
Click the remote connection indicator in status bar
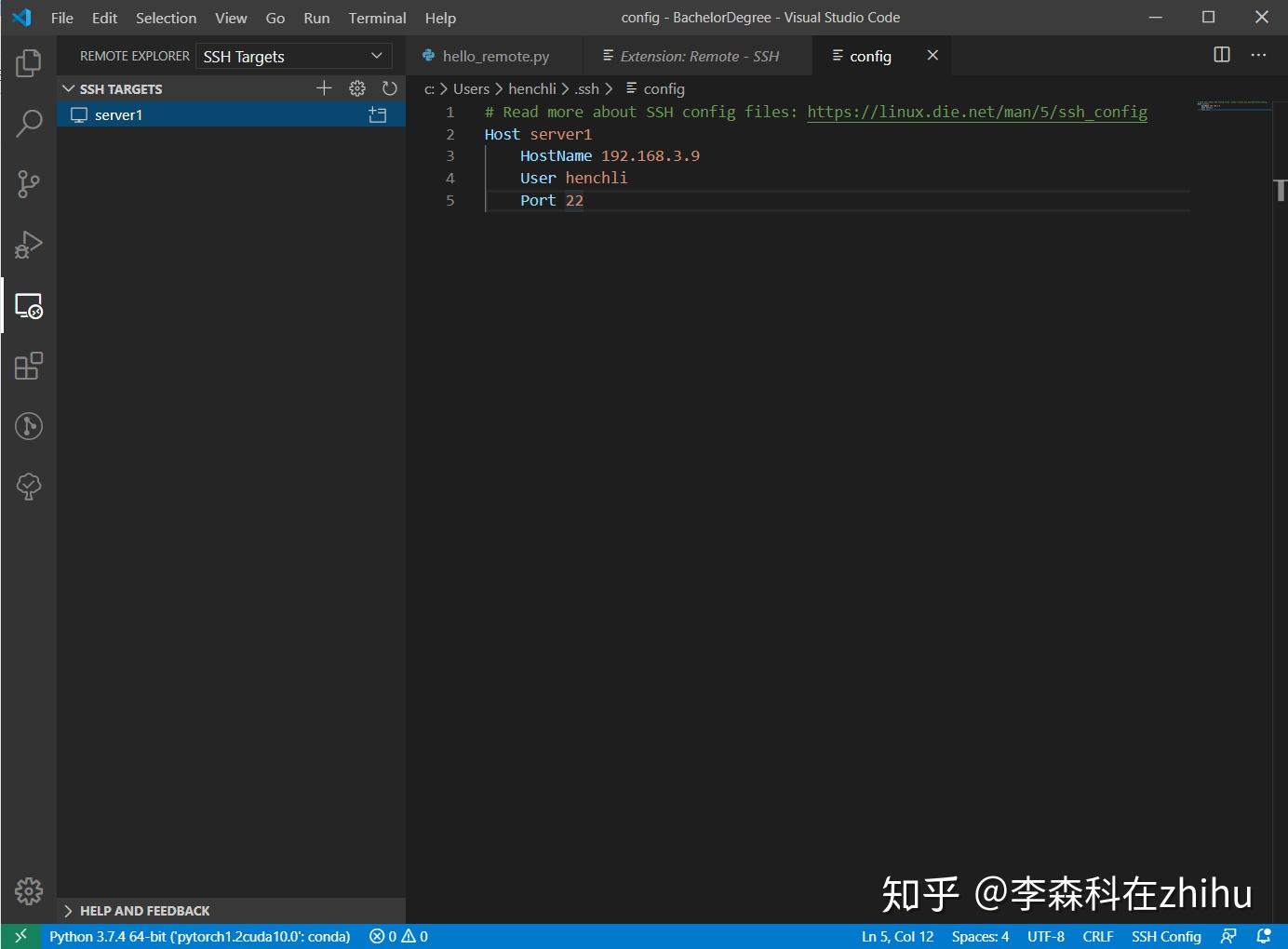click(x=20, y=936)
